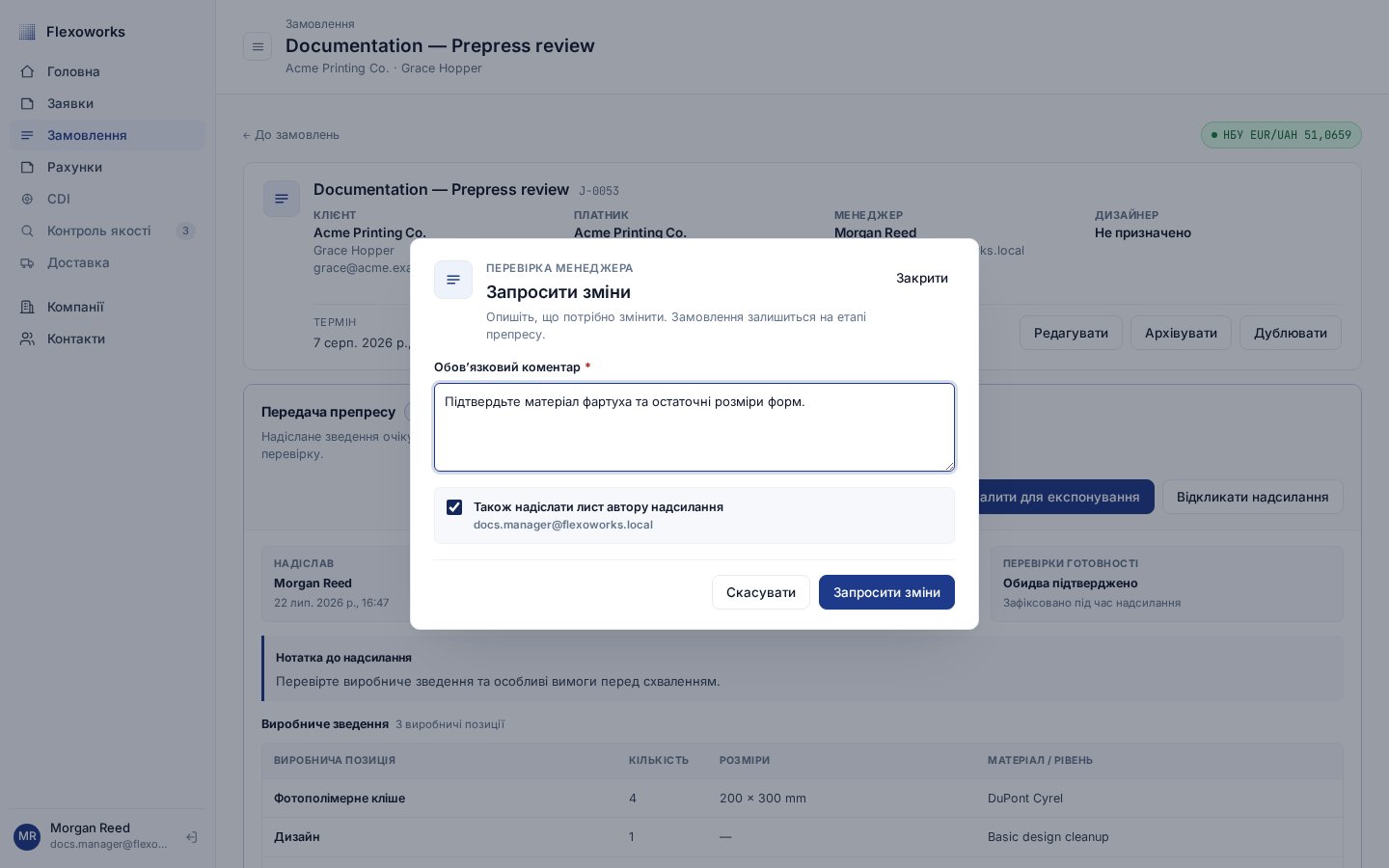This screenshot has height=868, width=1389.
Task: Click Архівувати button
Action: pyautogui.click(x=1181, y=333)
